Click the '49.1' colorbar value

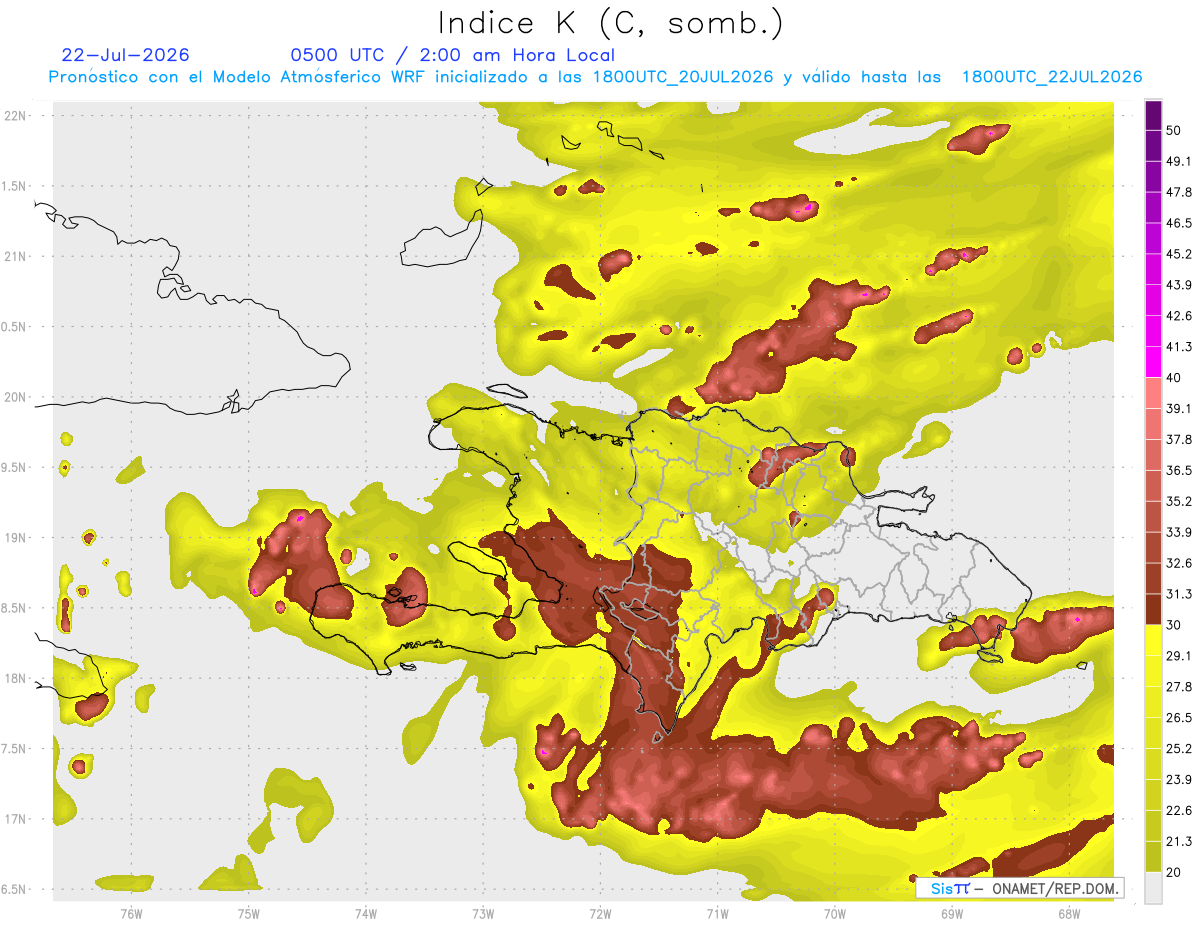[x=1178, y=161]
